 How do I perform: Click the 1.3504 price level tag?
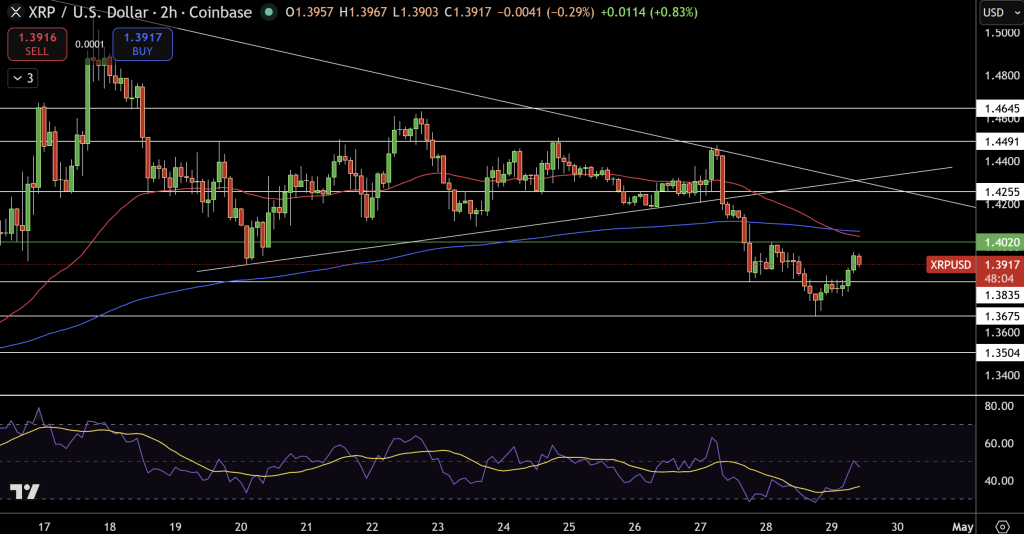[1000, 353]
